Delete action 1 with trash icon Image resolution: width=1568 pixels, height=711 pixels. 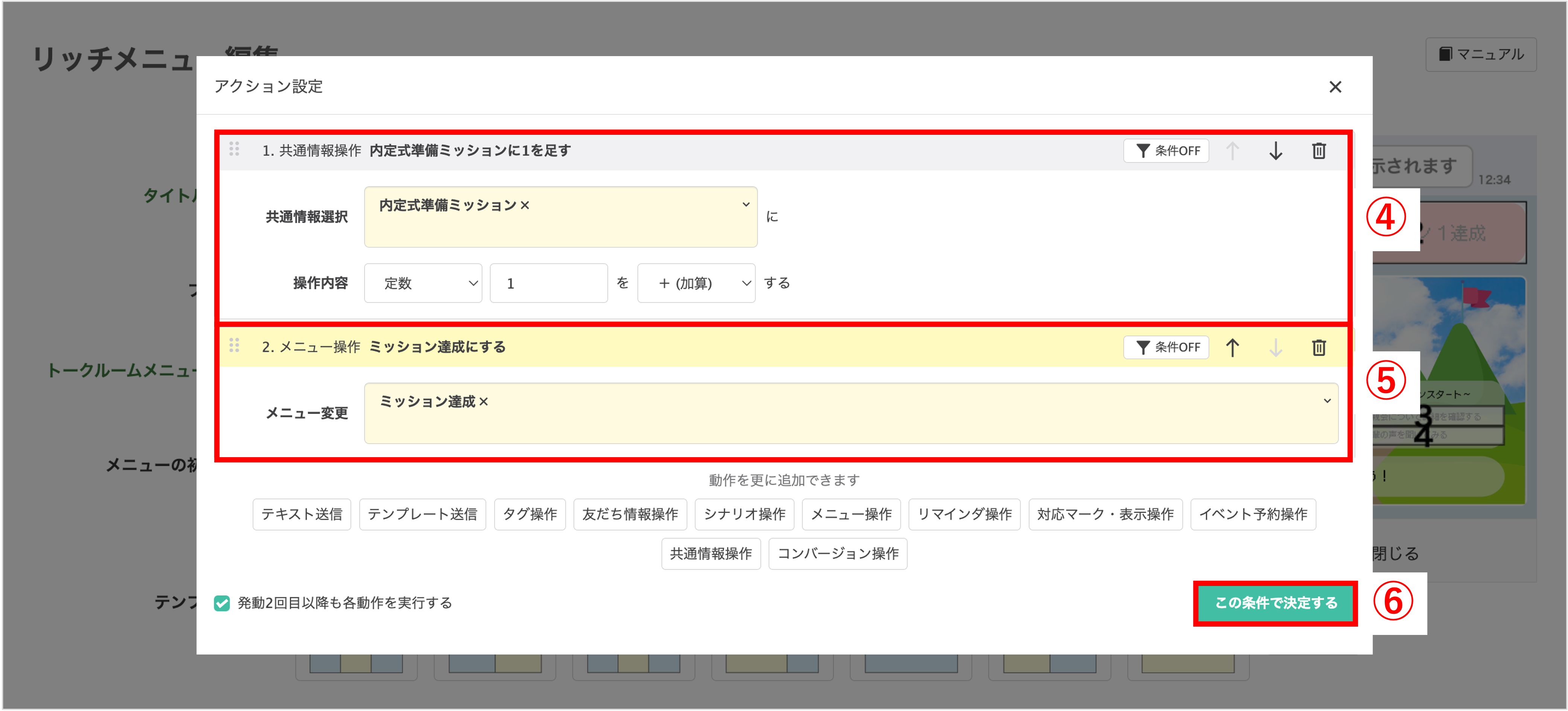pyautogui.click(x=1318, y=151)
